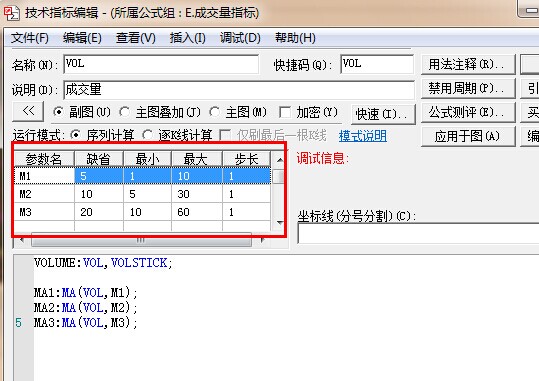The width and height of the screenshot is (539, 381).
Task: Click the 缺省 column header
Action: [x=99, y=159]
